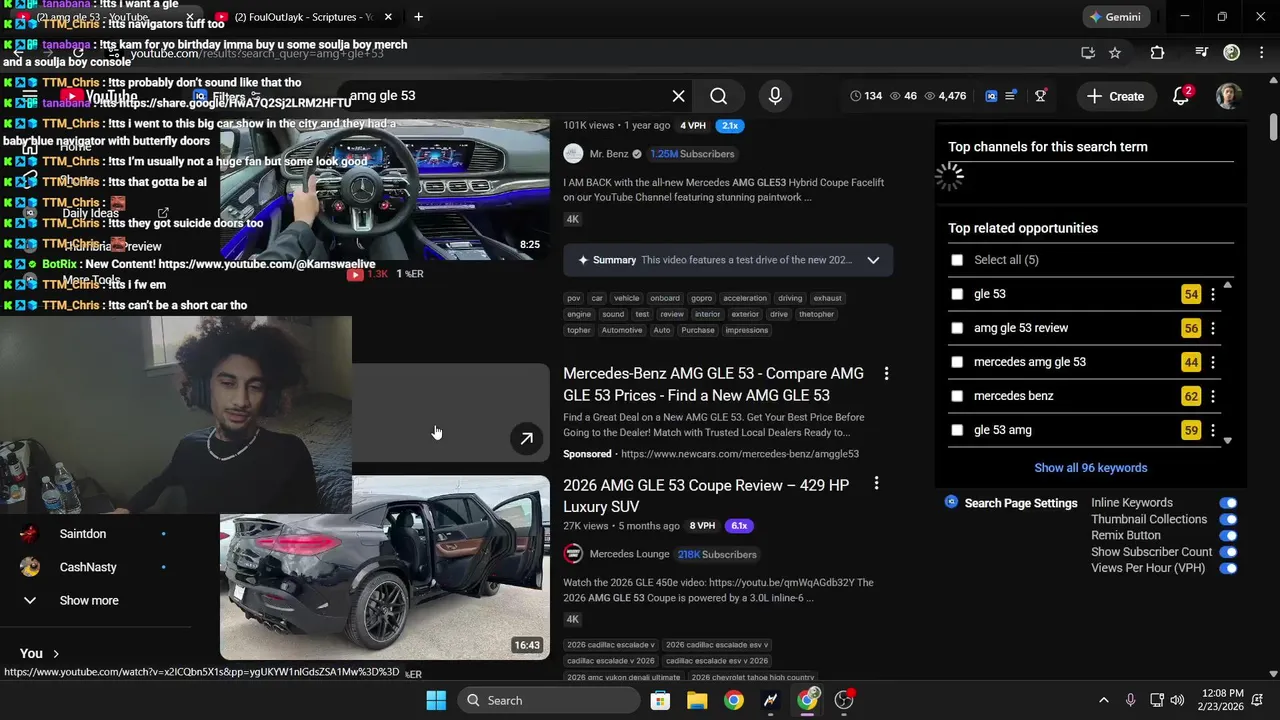Click the "2026 cadillac escalade v" tag chip
1280x720 pixels.
(x=611, y=645)
